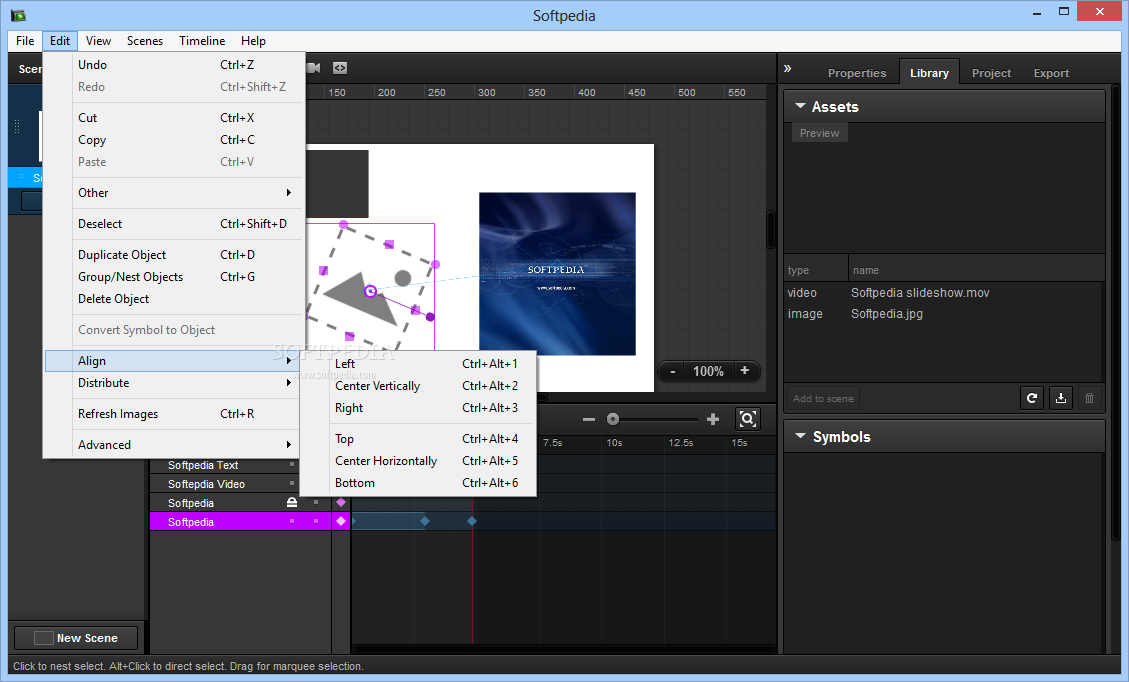1129x682 pixels.
Task: Click the lock icon on the unselected Softpedia layer
Action: tap(292, 502)
